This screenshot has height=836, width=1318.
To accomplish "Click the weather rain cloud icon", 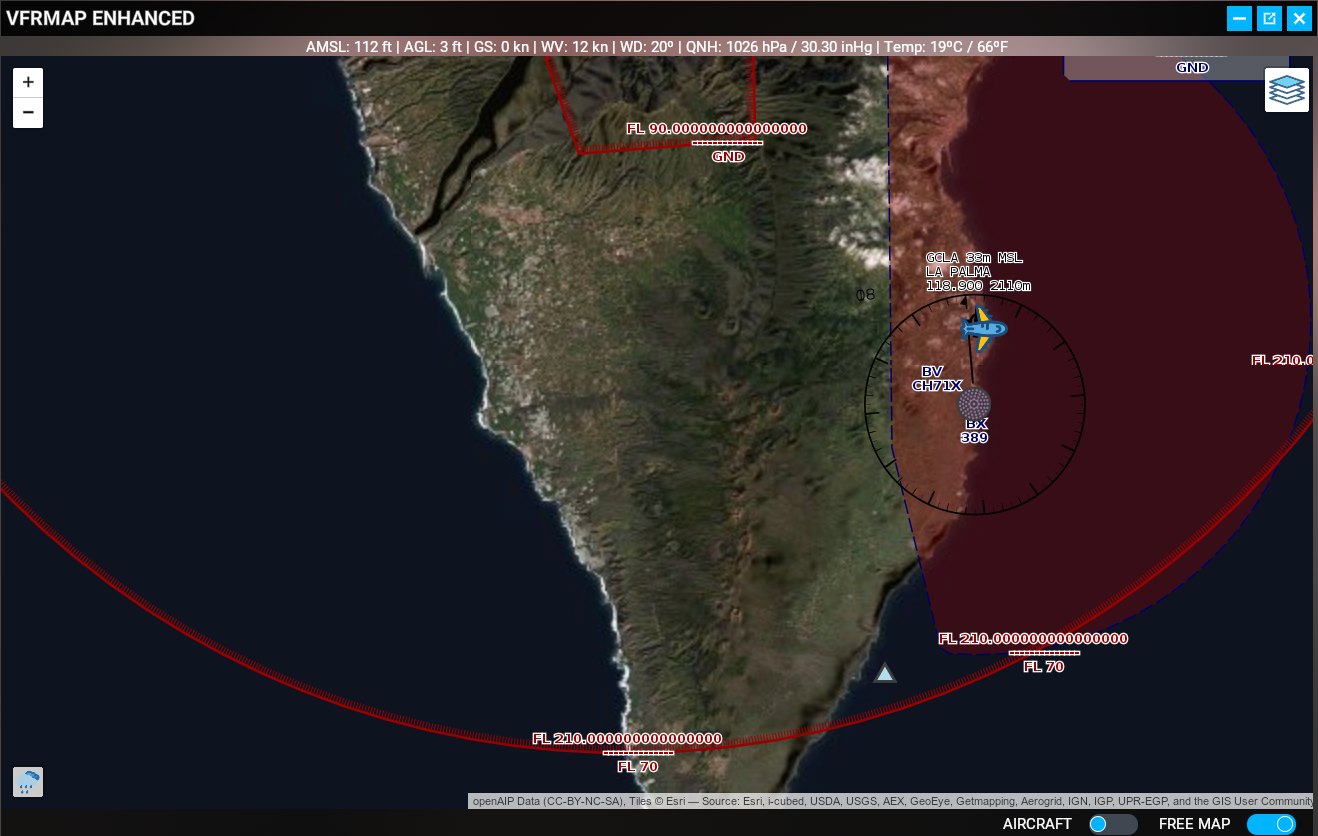I will [x=28, y=782].
